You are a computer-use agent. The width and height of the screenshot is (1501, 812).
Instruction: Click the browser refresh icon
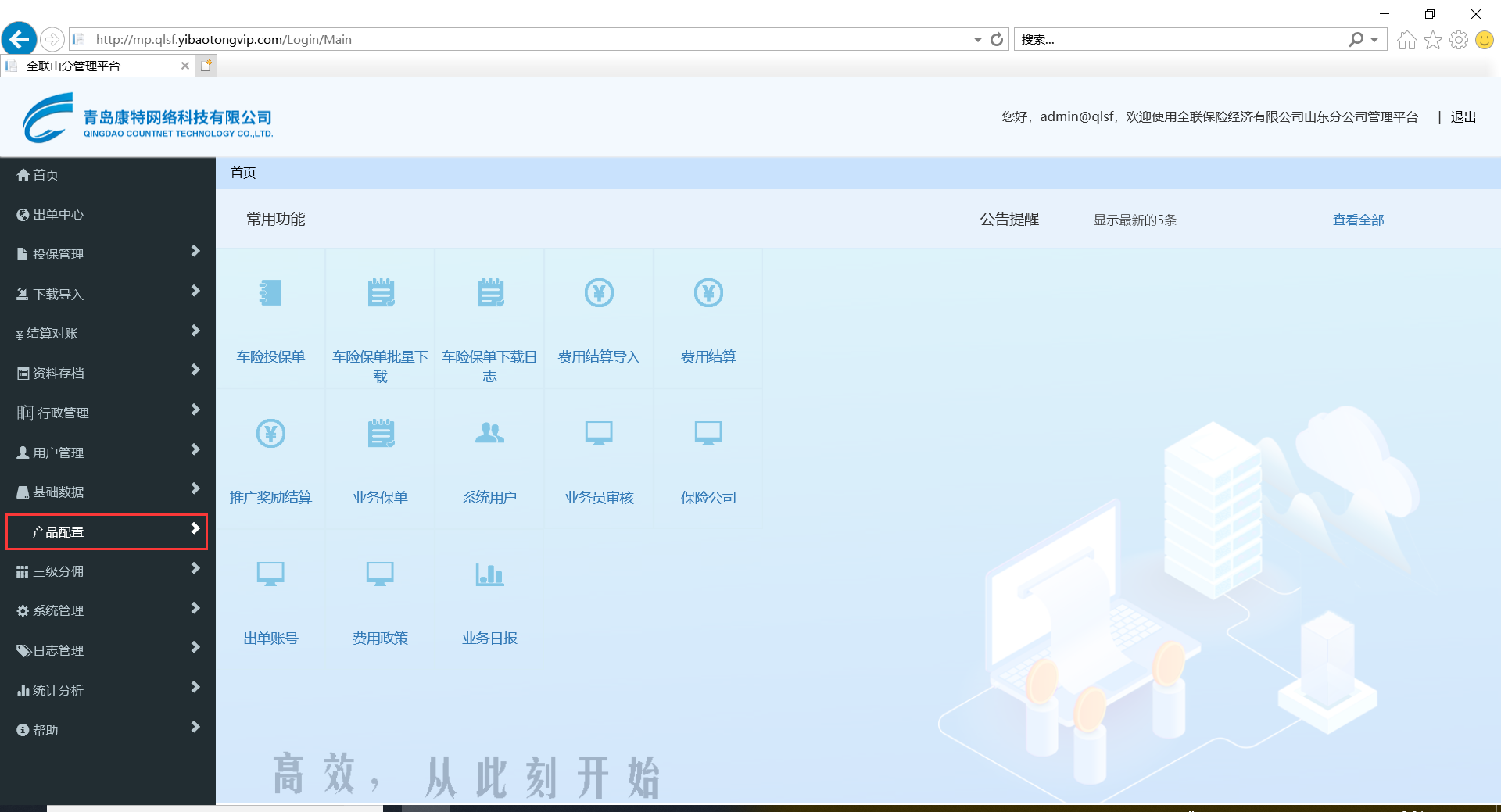pyautogui.click(x=997, y=39)
